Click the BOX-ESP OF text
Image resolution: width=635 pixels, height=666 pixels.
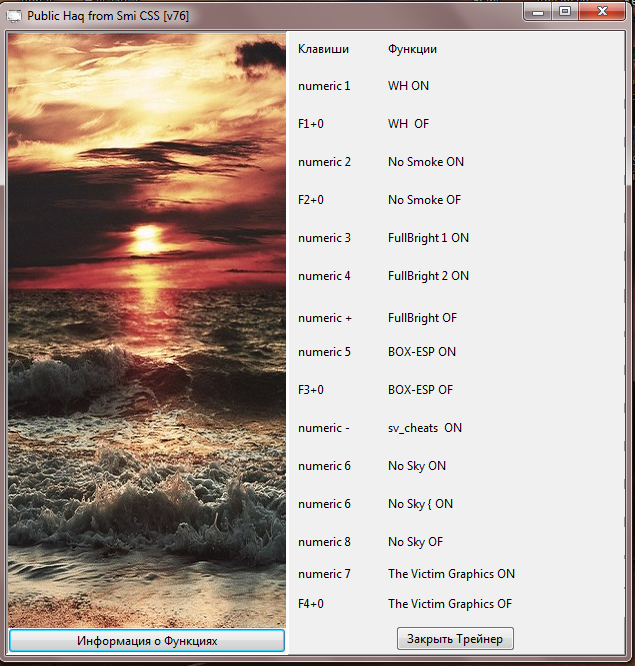tap(420, 390)
